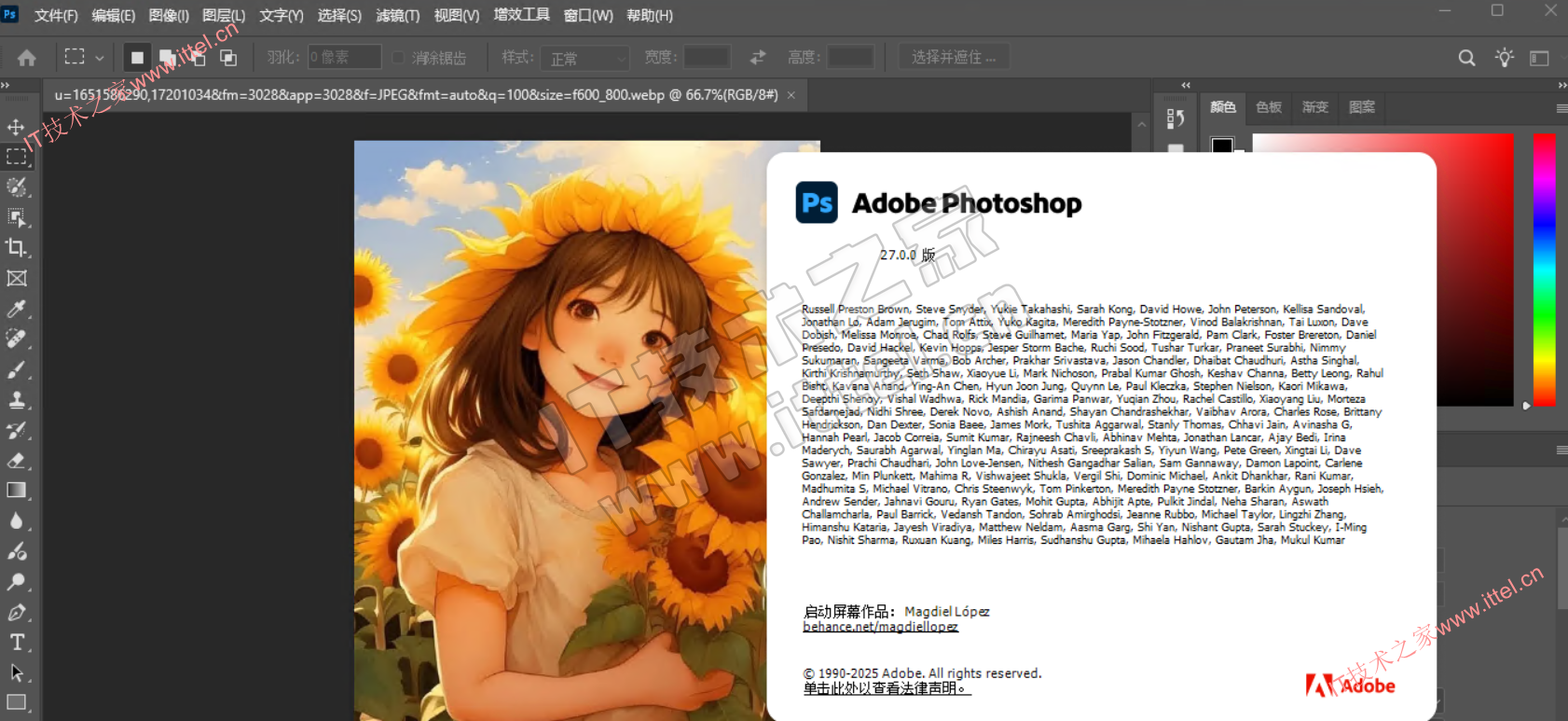Select the Crop tool

click(x=16, y=247)
